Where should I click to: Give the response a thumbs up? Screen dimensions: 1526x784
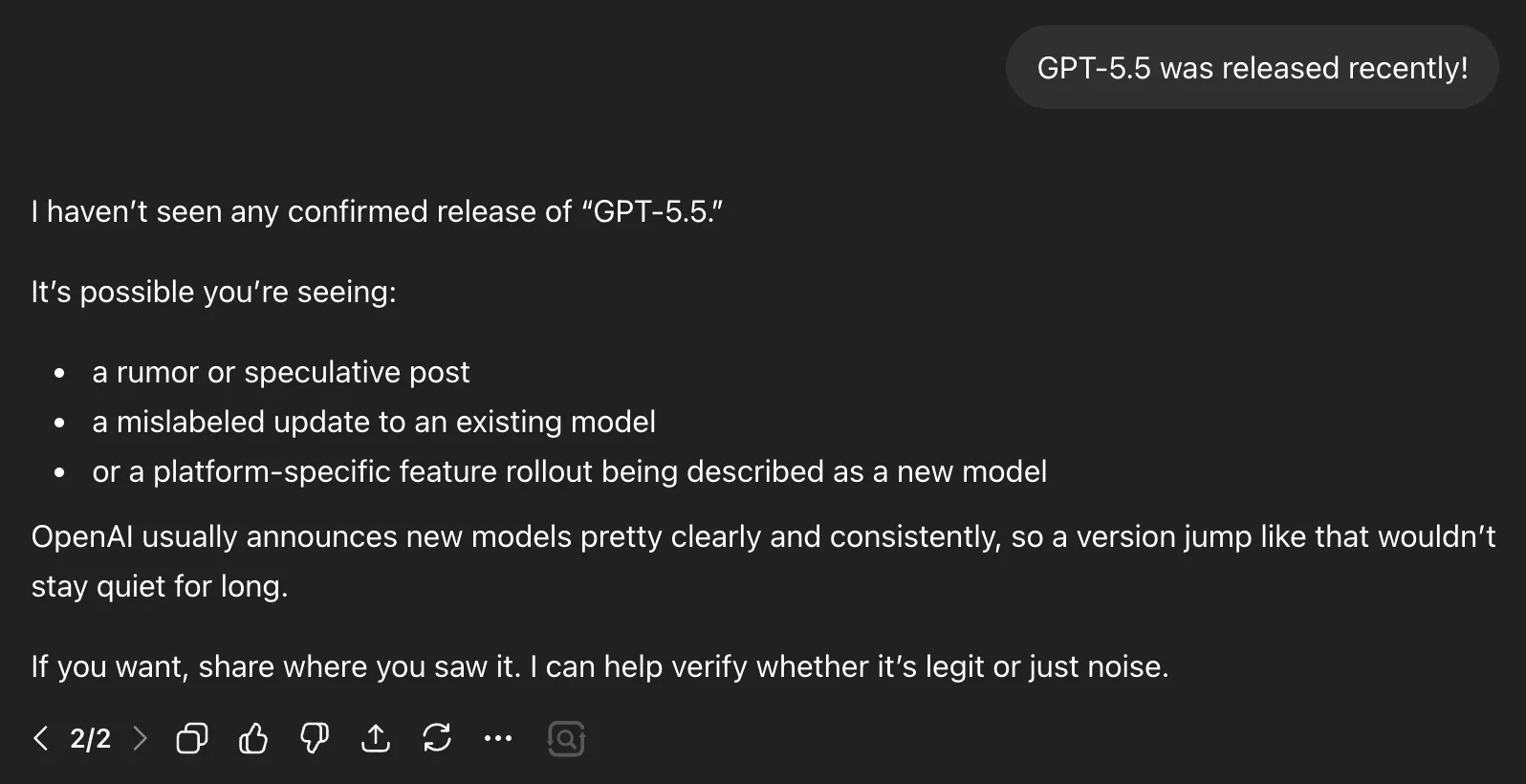coord(253,738)
